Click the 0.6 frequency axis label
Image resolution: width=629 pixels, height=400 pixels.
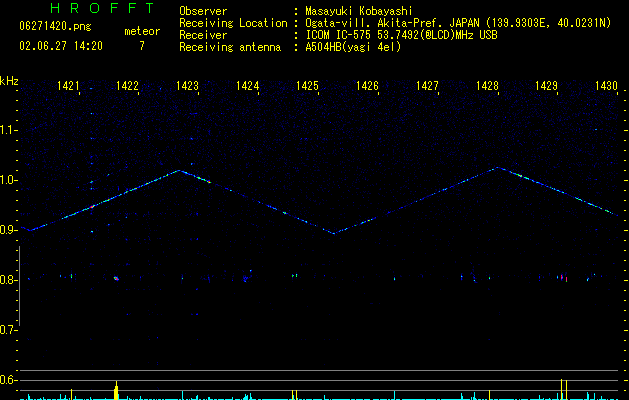point(7,380)
